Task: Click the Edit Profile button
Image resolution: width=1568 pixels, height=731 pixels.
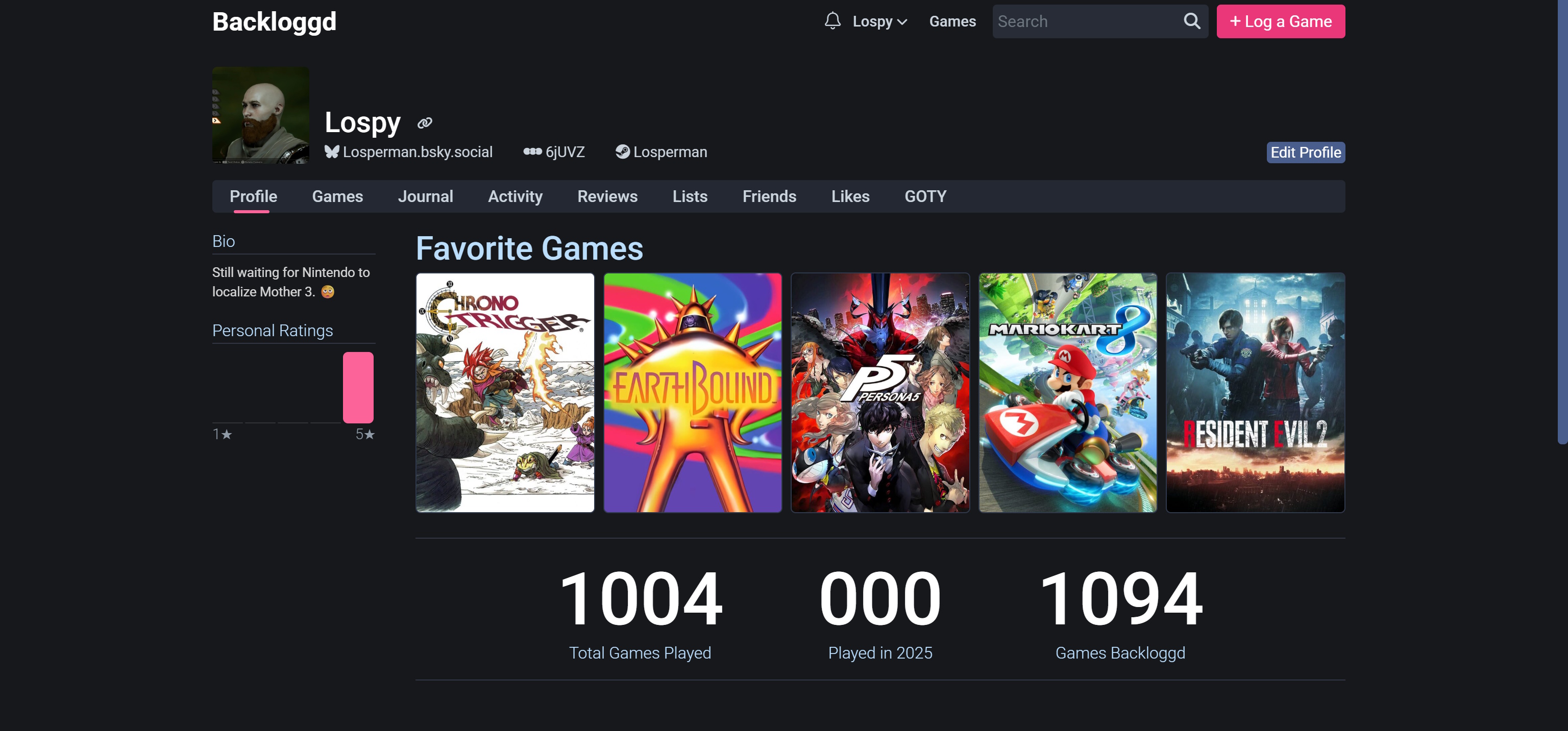Action: (x=1305, y=153)
